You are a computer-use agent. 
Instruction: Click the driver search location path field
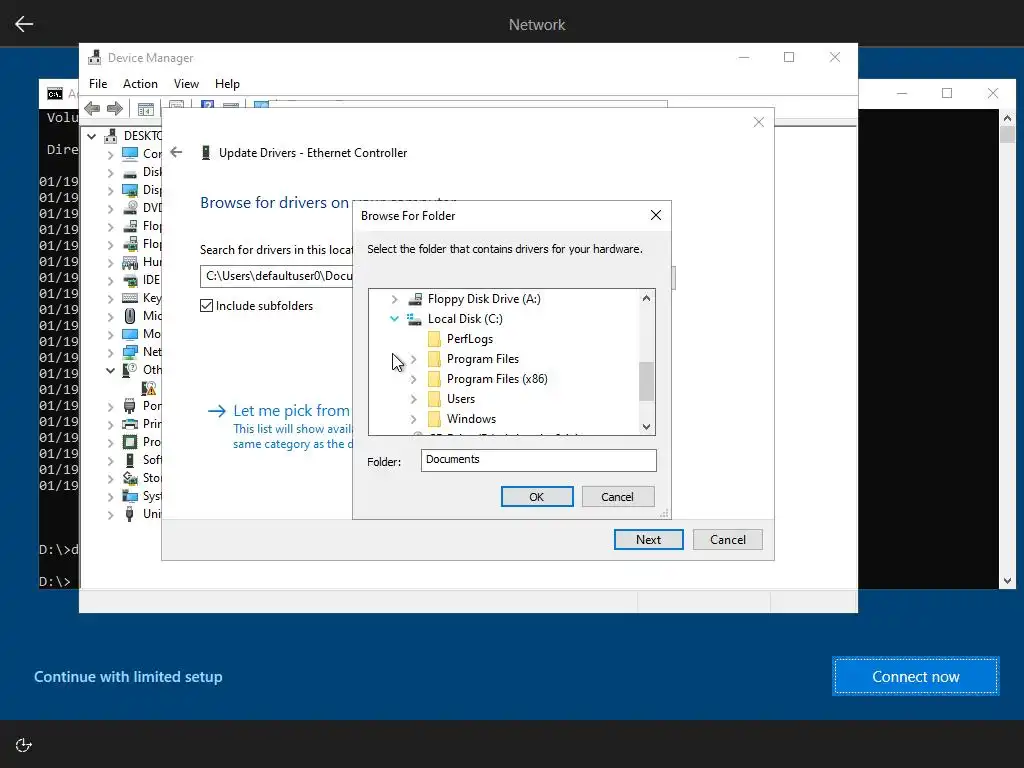pyautogui.click(x=277, y=276)
